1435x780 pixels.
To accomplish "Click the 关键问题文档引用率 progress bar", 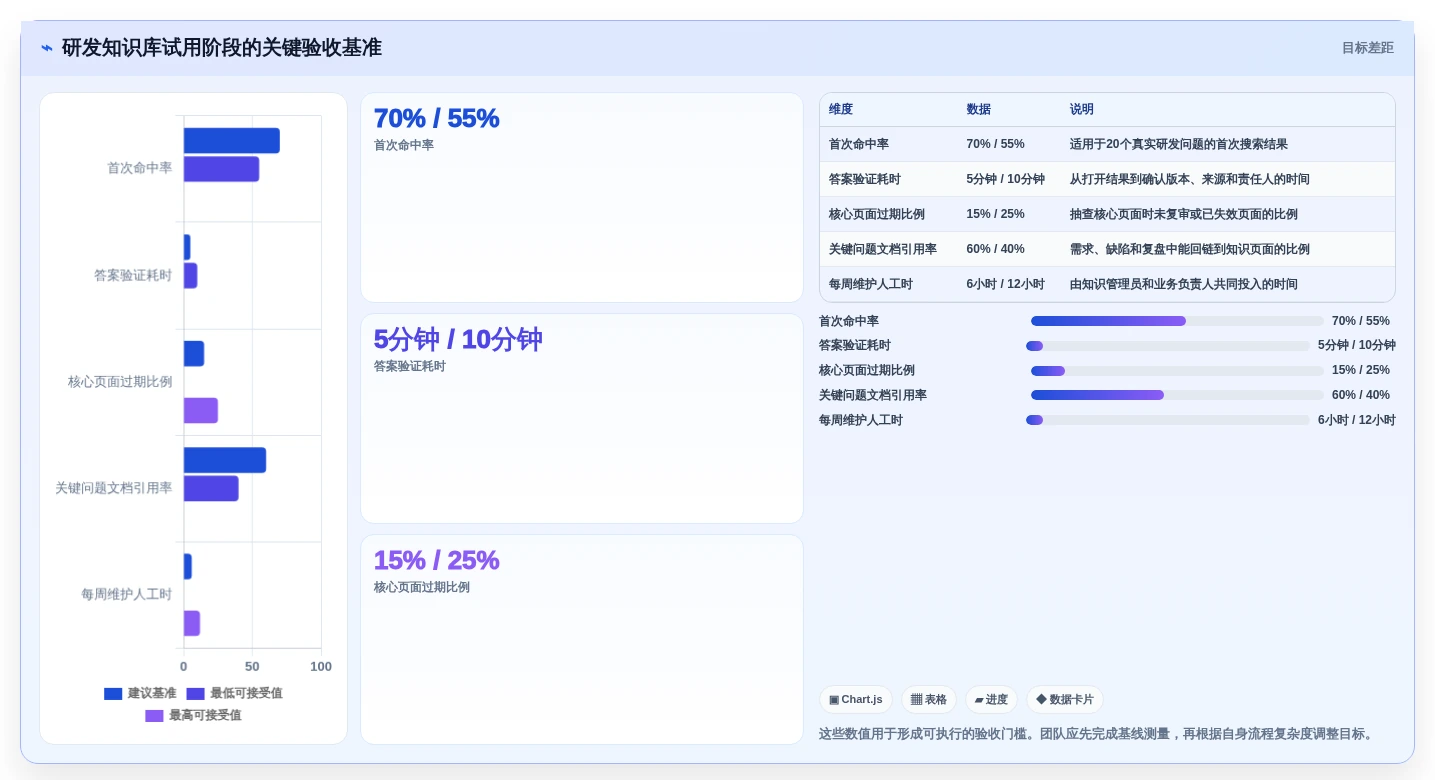I will 1177,395.
